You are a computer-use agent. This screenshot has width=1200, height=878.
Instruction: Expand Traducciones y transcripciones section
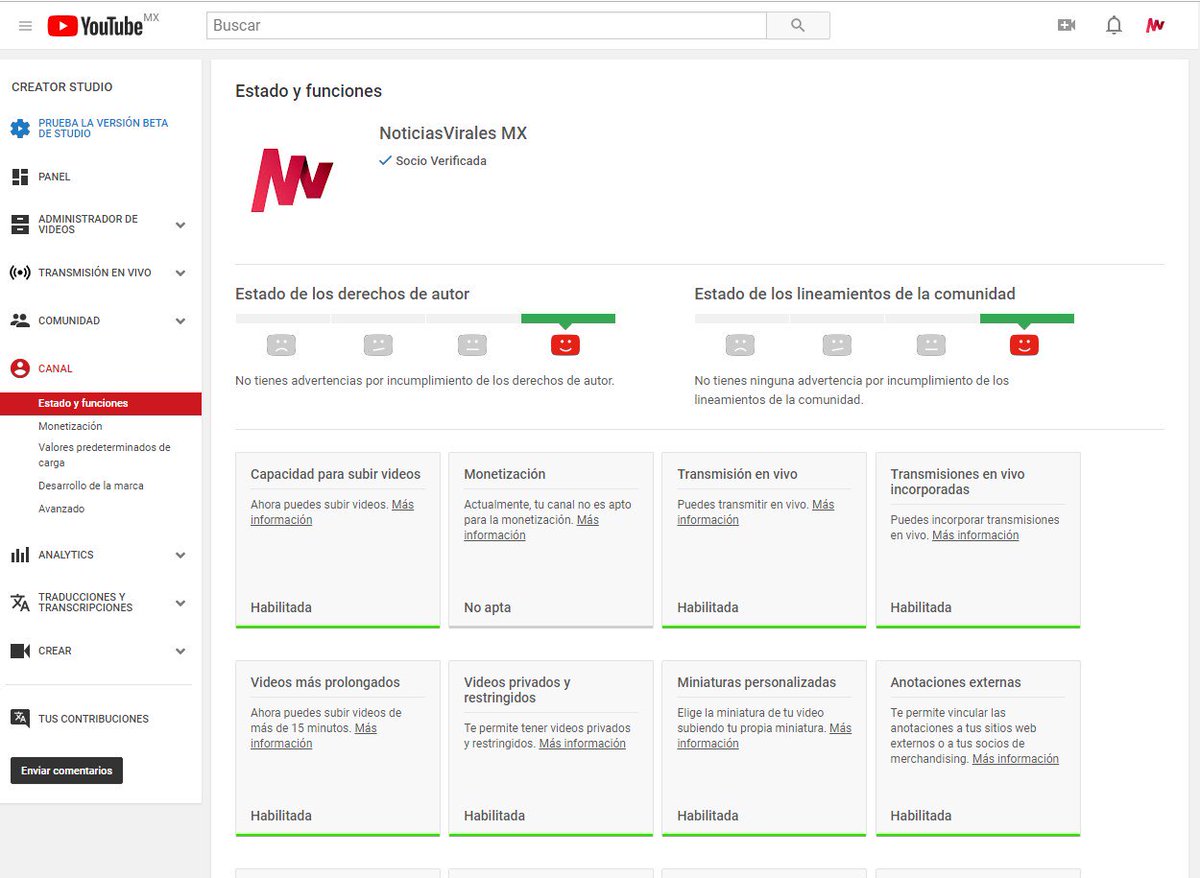coord(180,603)
